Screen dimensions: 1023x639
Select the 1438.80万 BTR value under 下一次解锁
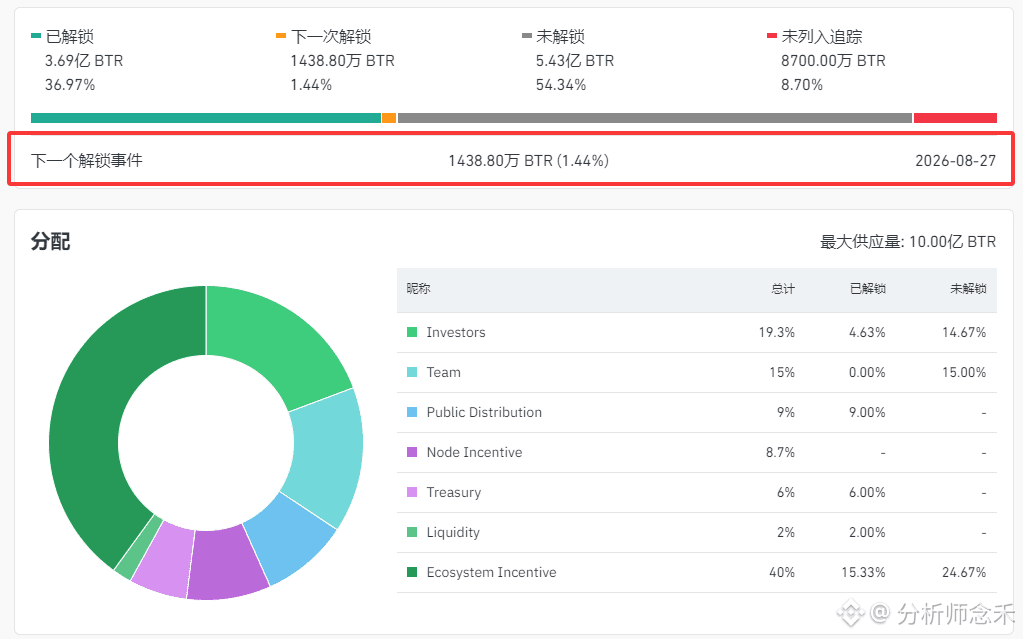click(343, 61)
